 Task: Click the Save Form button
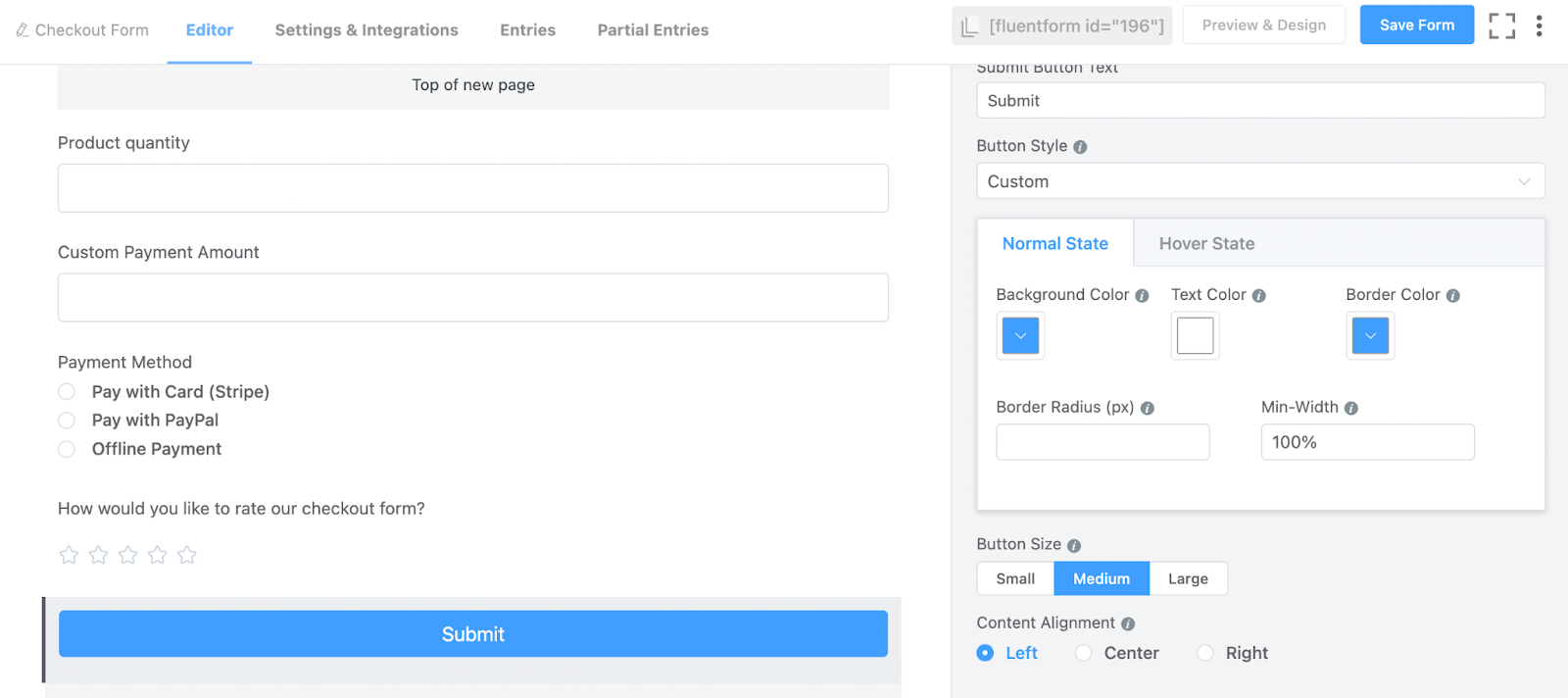tap(1416, 25)
